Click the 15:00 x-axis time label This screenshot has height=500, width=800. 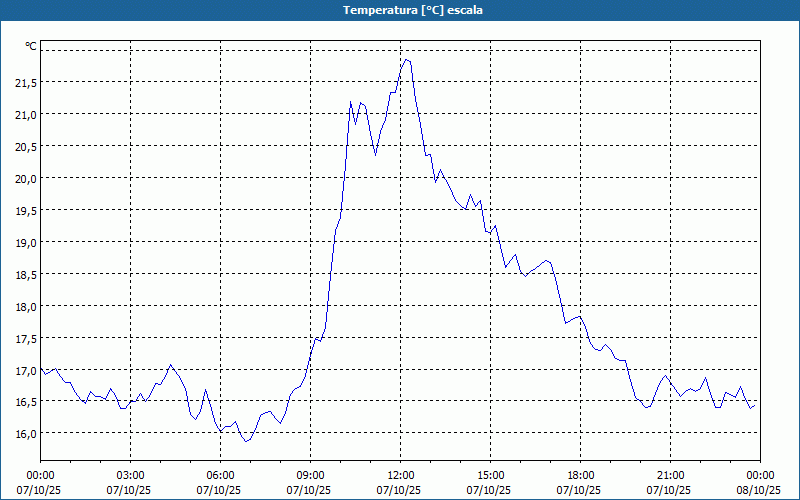coord(490,475)
